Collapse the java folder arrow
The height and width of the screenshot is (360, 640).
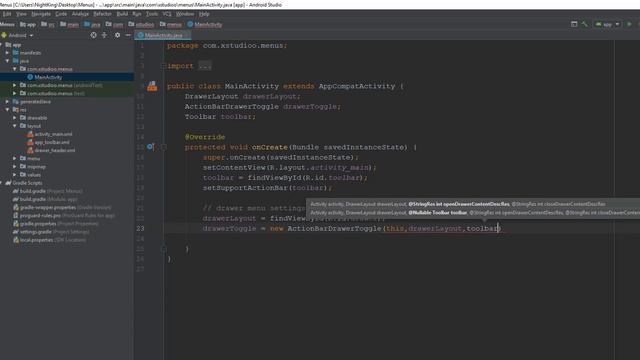coord(7,61)
